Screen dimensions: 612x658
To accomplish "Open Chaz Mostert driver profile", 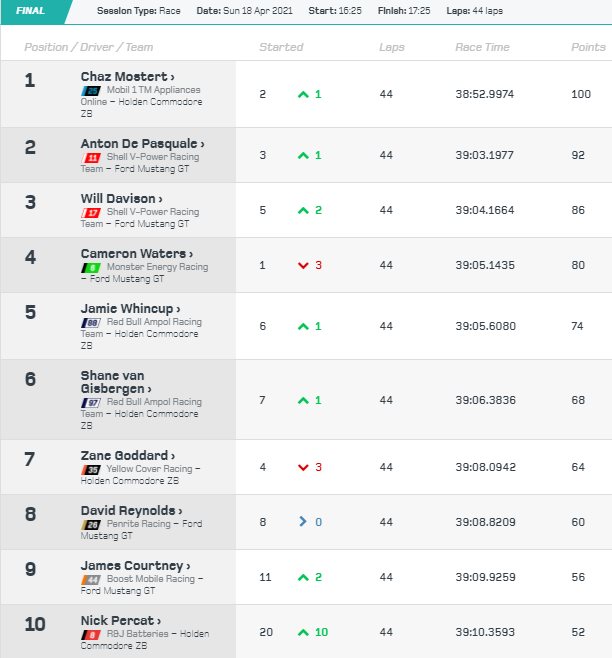I will (x=127, y=77).
